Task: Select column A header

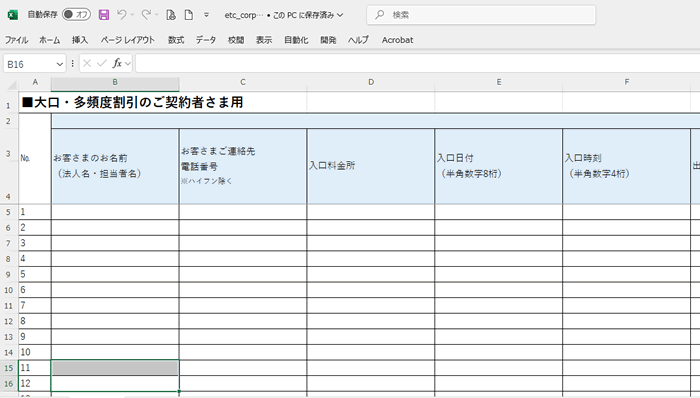Action: 35,82
